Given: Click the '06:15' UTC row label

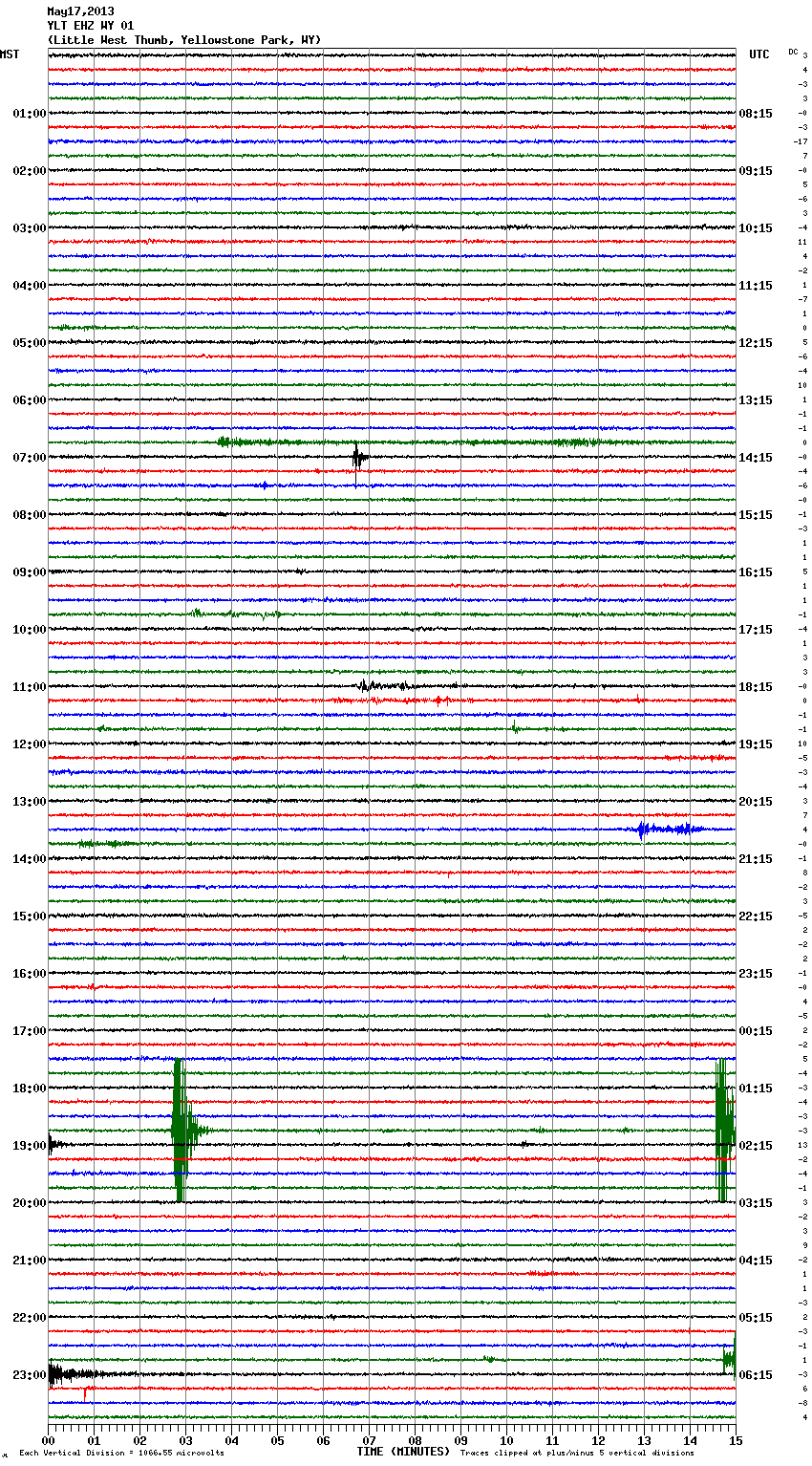Looking at the screenshot, I should [x=756, y=1375].
